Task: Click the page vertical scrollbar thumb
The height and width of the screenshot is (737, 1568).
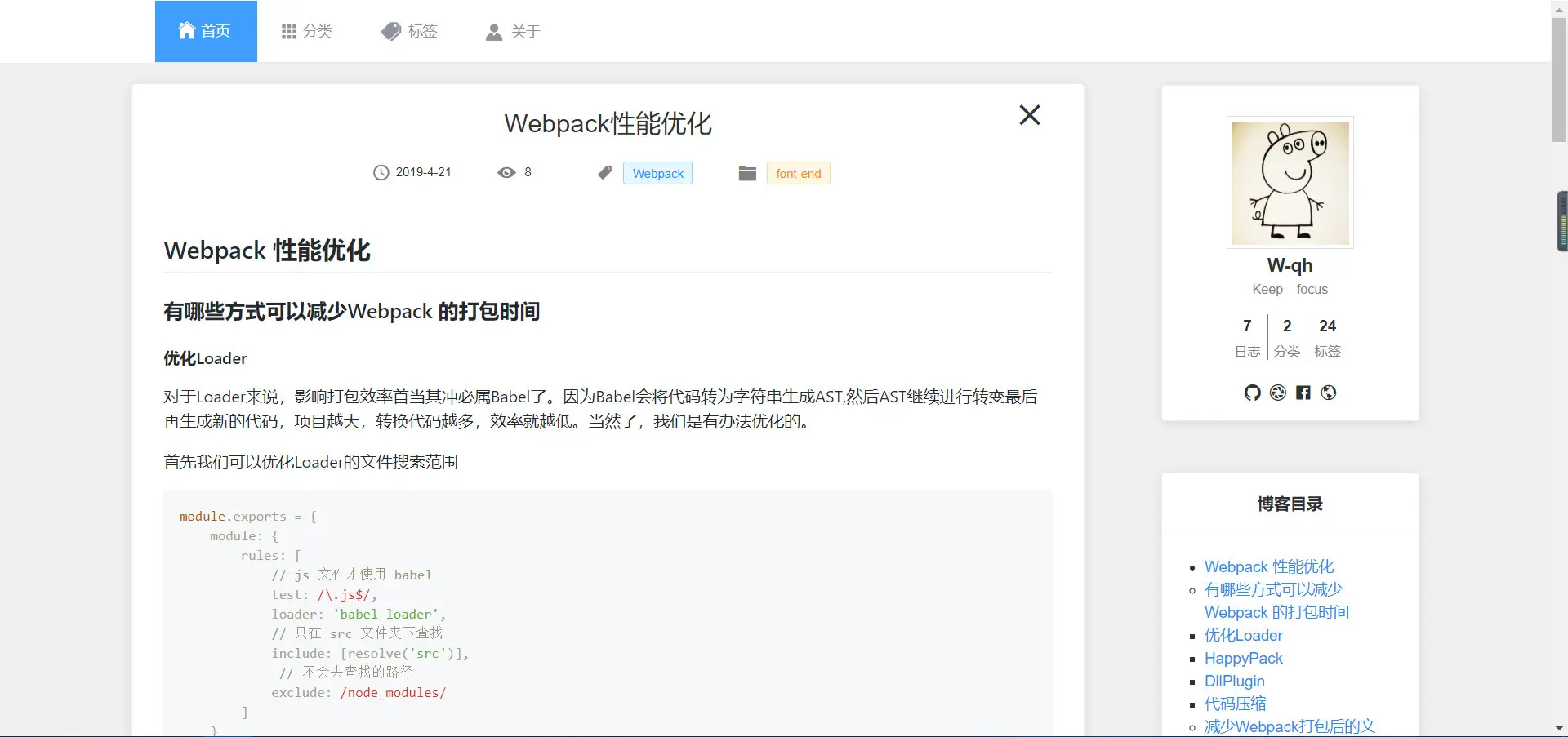Action: [1560, 80]
